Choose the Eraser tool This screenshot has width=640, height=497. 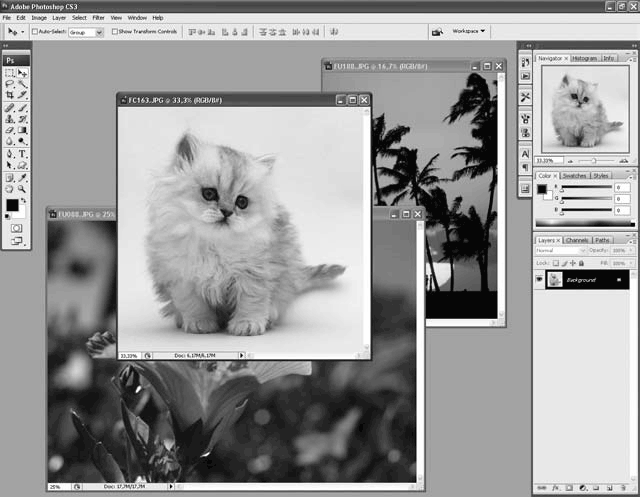9,130
